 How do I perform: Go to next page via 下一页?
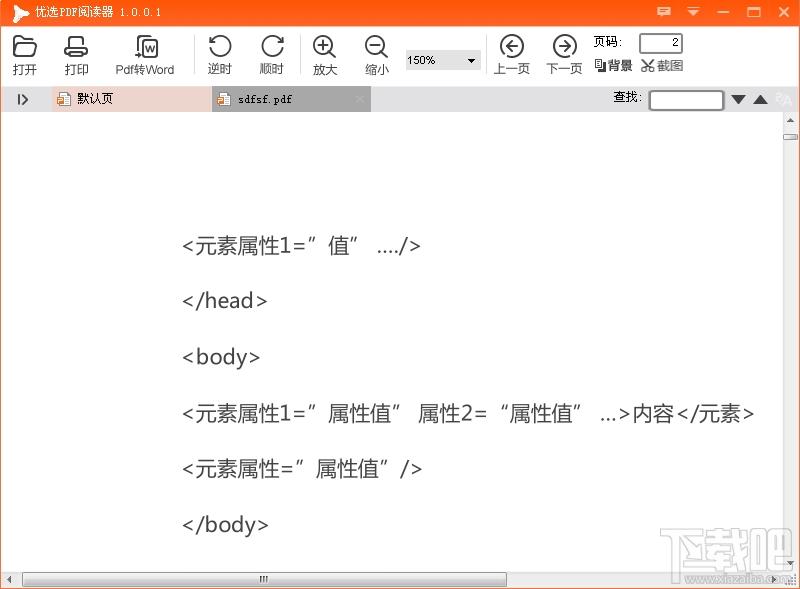[x=564, y=55]
